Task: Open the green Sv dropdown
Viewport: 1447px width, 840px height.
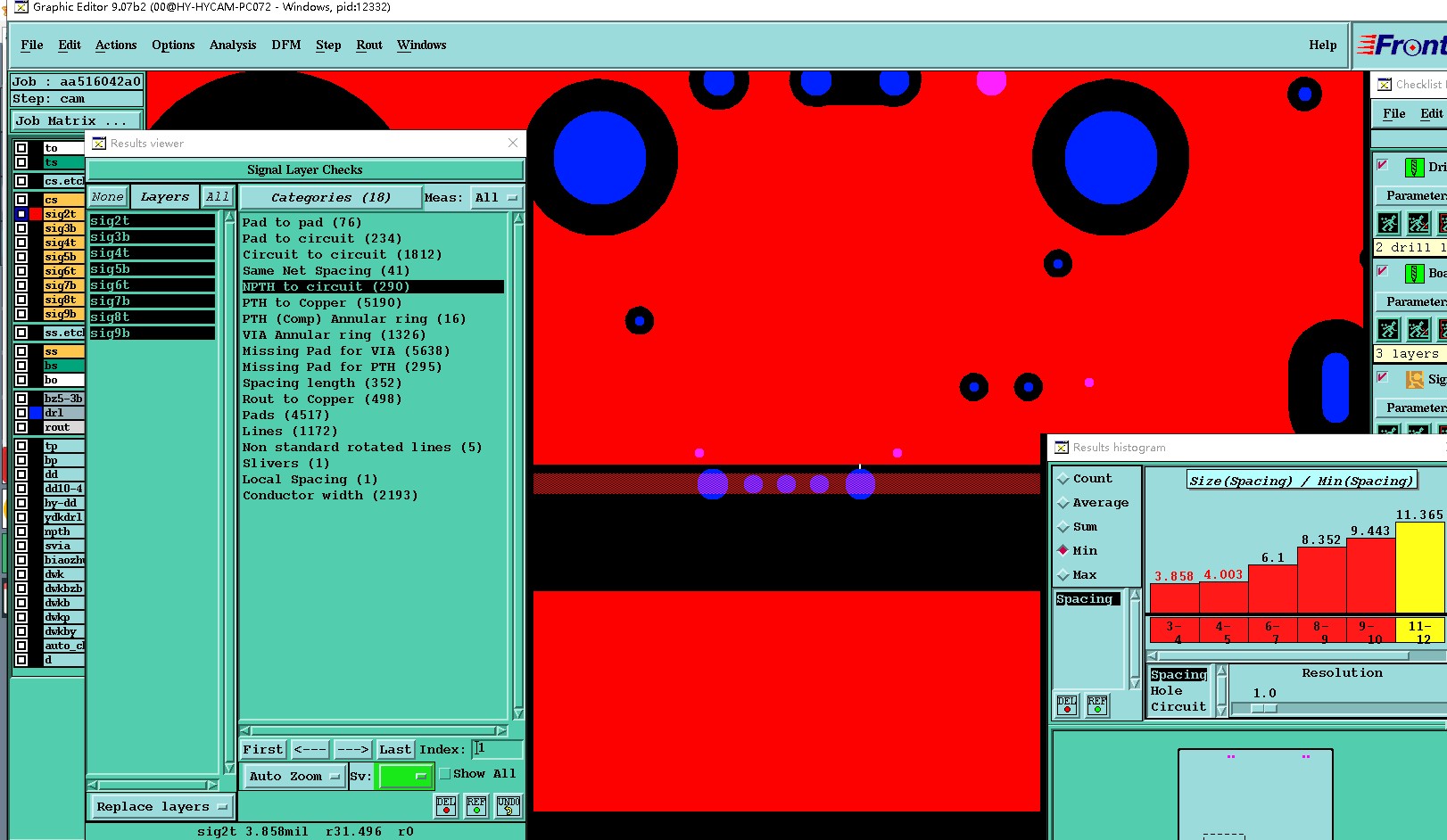Action: point(405,777)
